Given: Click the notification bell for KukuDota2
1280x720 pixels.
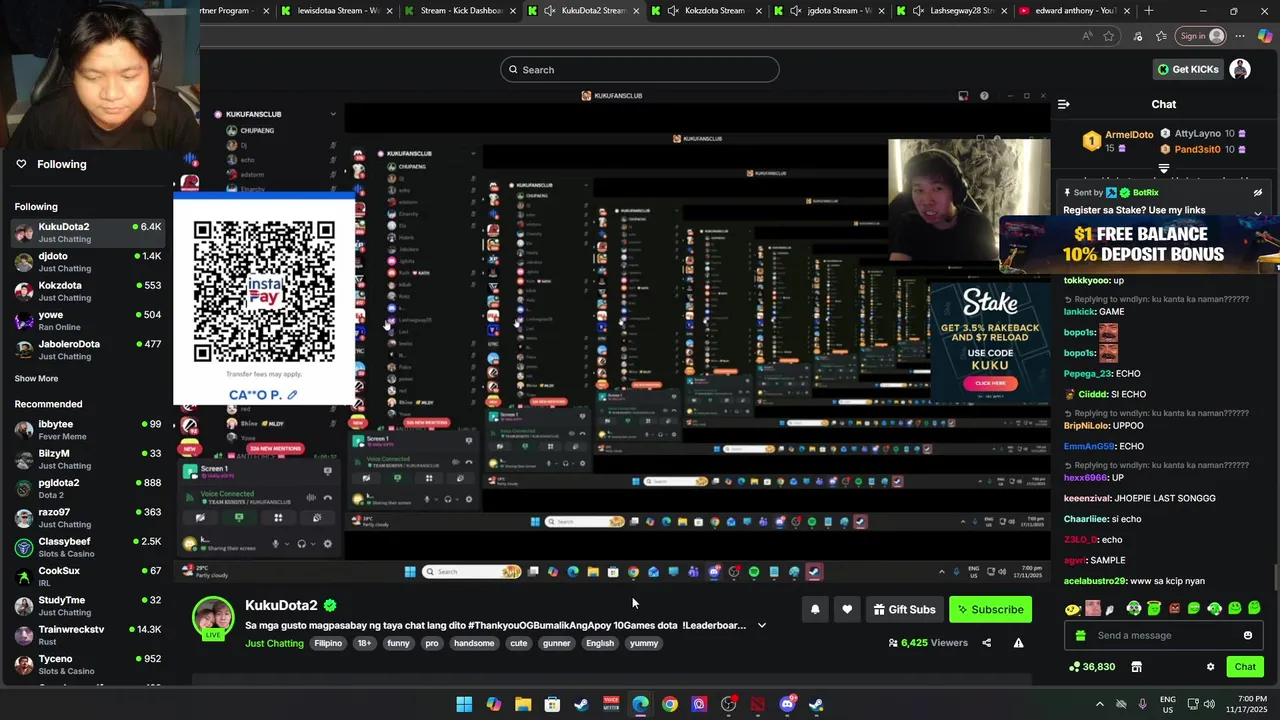Looking at the screenshot, I should (x=815, y=609).
